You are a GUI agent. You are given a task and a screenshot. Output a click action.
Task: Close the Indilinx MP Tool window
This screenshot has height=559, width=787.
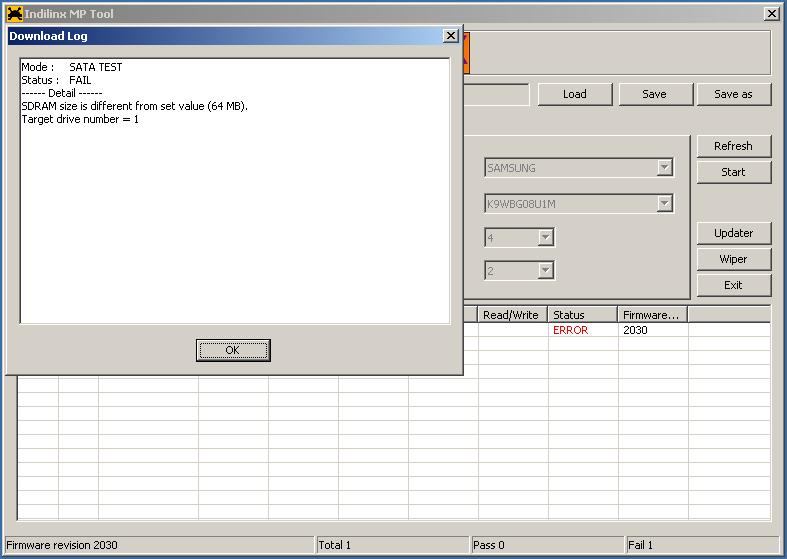pyautogui.click(x=771, y=14)
